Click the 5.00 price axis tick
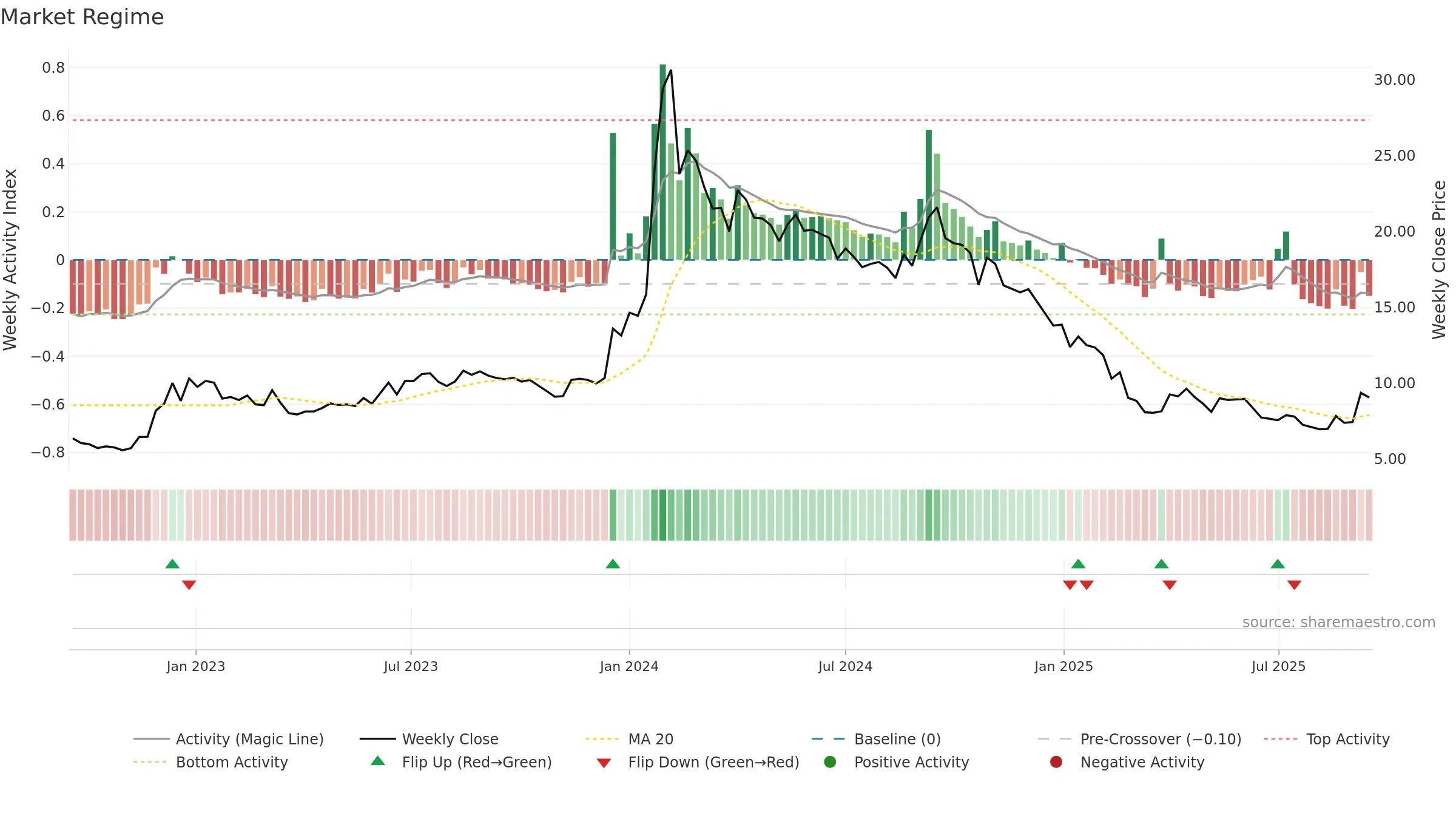The image size is (1456, 819). coord(1390,459)
